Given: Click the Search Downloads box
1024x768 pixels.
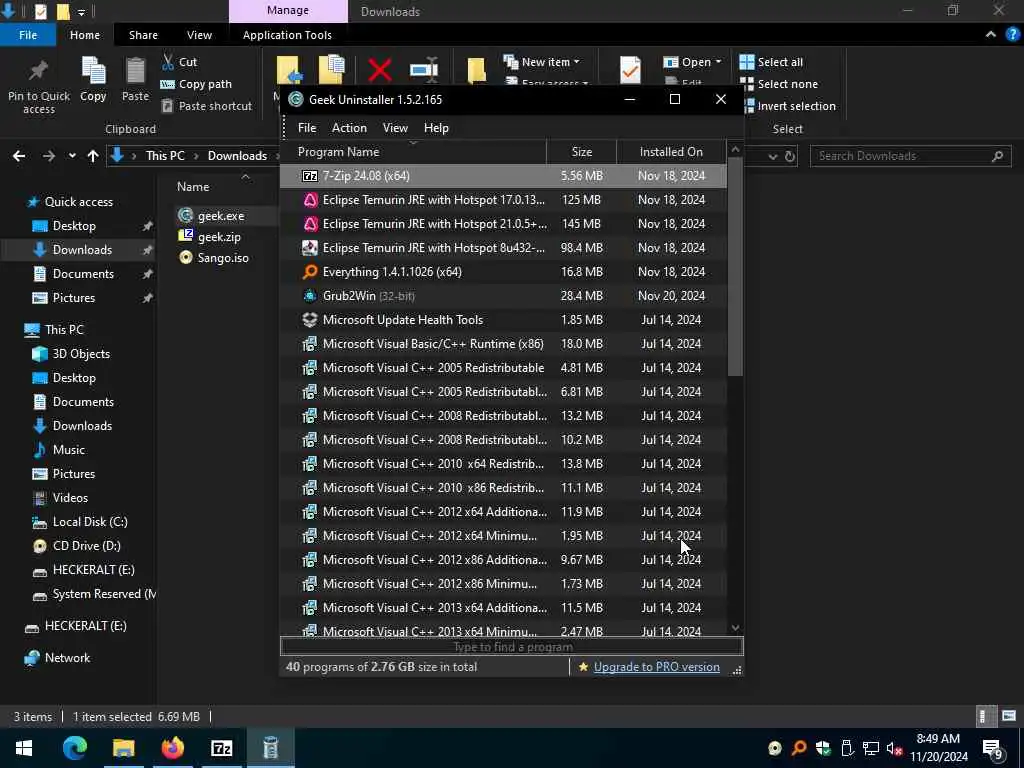Looking at the screenshot, I should click(910, 156).
